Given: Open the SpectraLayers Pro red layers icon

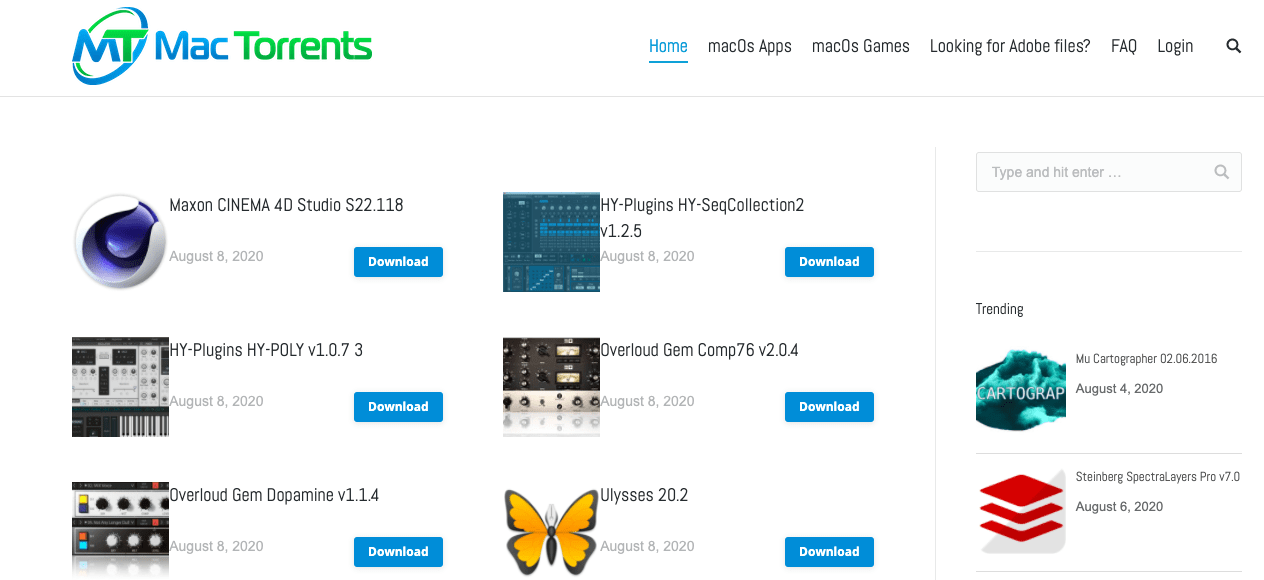Looking at the screenshot, I should pos(1021,511).
